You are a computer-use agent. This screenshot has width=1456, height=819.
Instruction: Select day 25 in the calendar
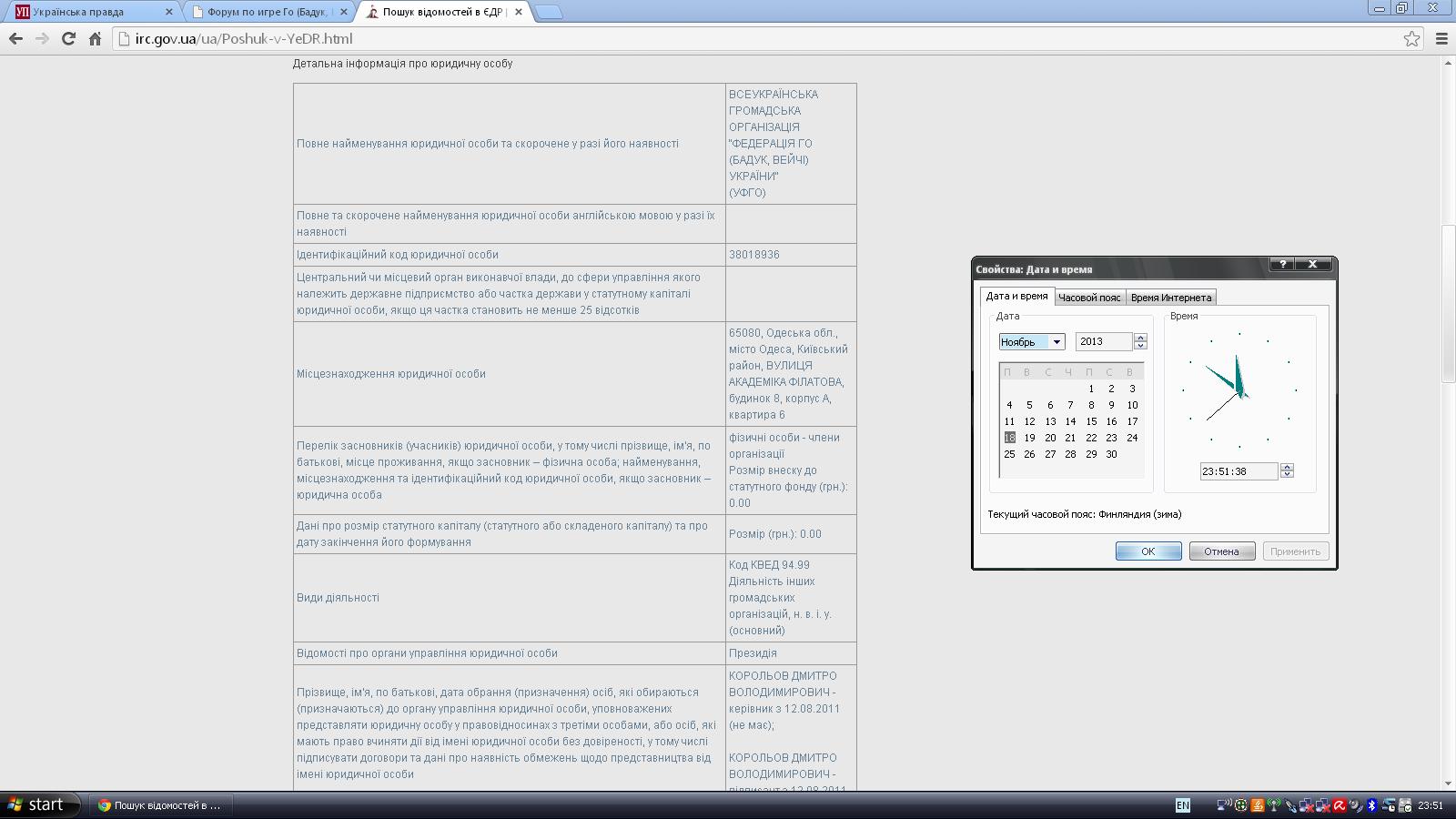click(1009, 454)
